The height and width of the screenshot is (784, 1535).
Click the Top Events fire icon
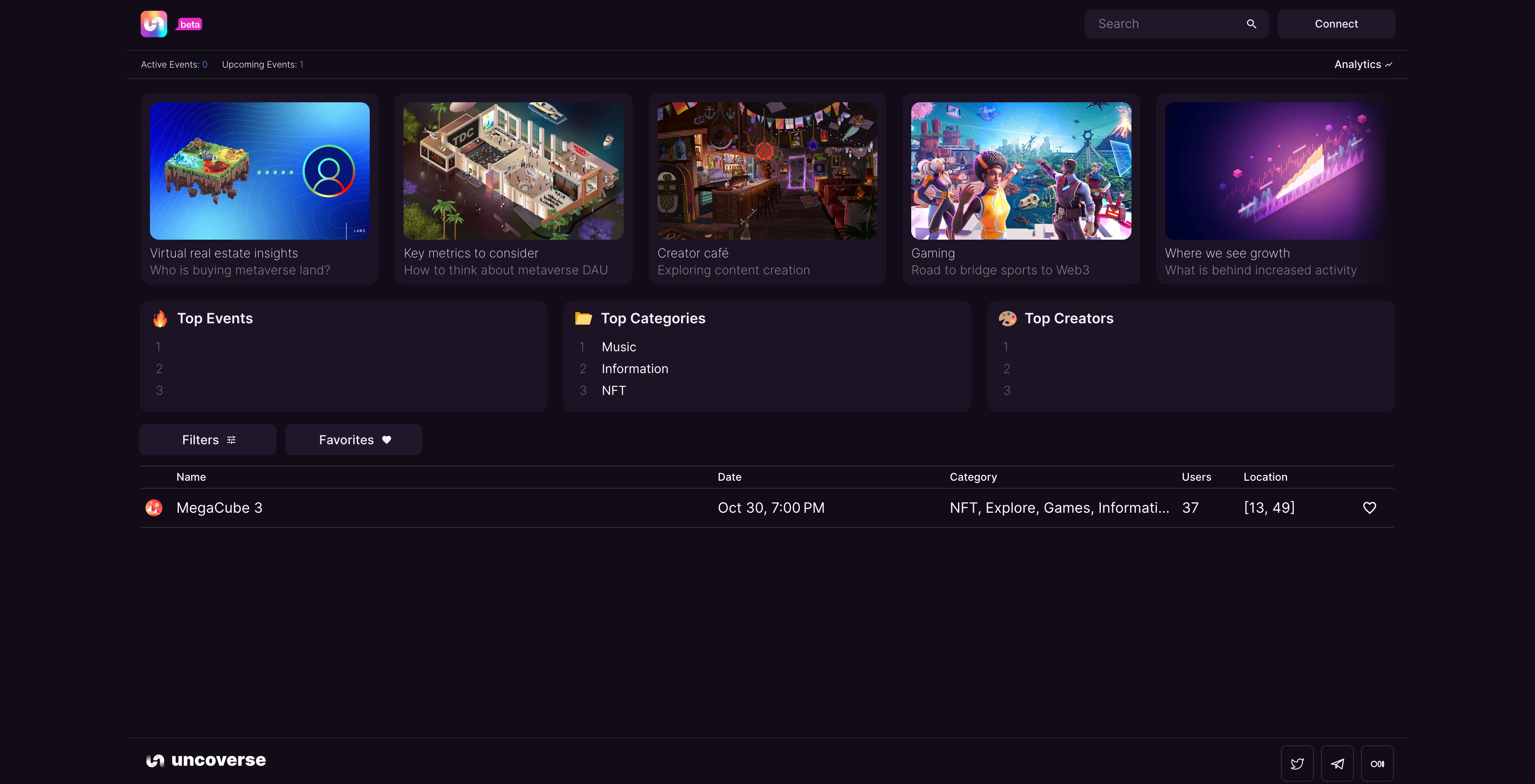160,319
